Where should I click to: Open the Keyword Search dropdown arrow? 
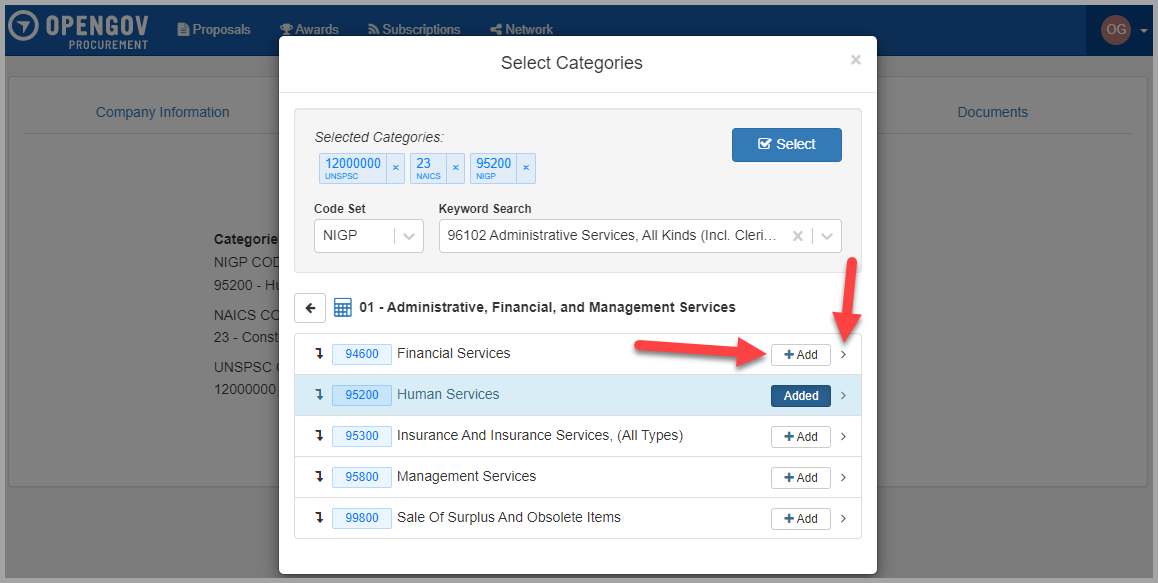click(827, 235)
